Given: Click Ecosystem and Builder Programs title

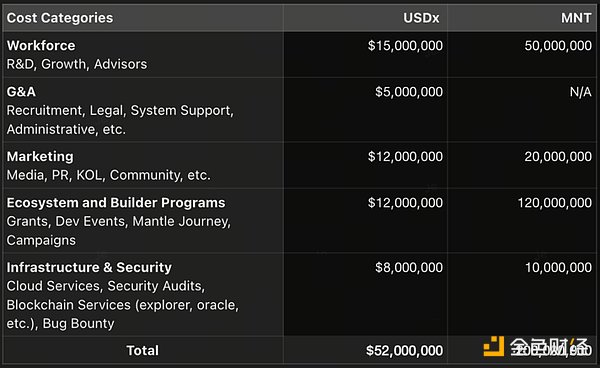Looking at the screenshot, I should 116,202.
